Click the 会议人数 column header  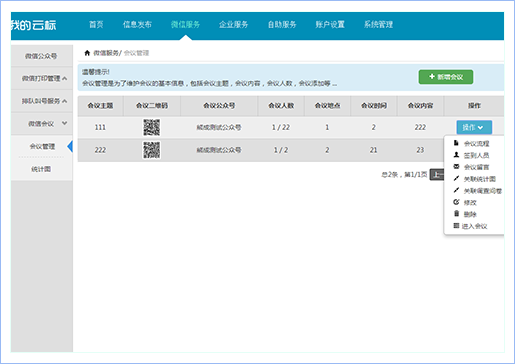[281, 106]
